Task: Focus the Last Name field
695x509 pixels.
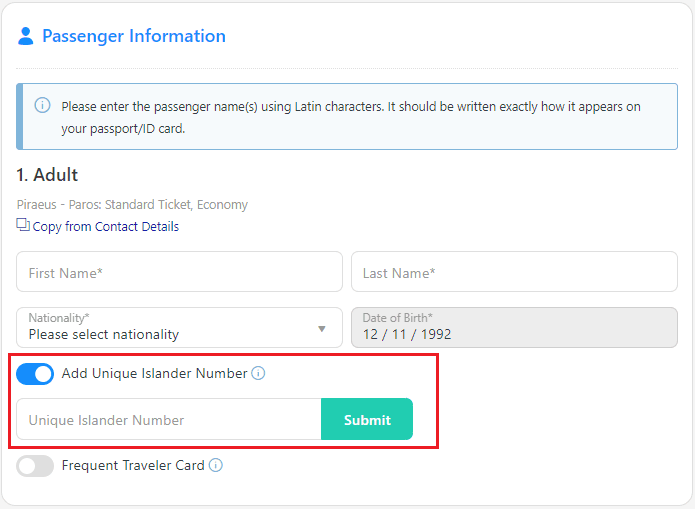Action: (x=514, y=272)
